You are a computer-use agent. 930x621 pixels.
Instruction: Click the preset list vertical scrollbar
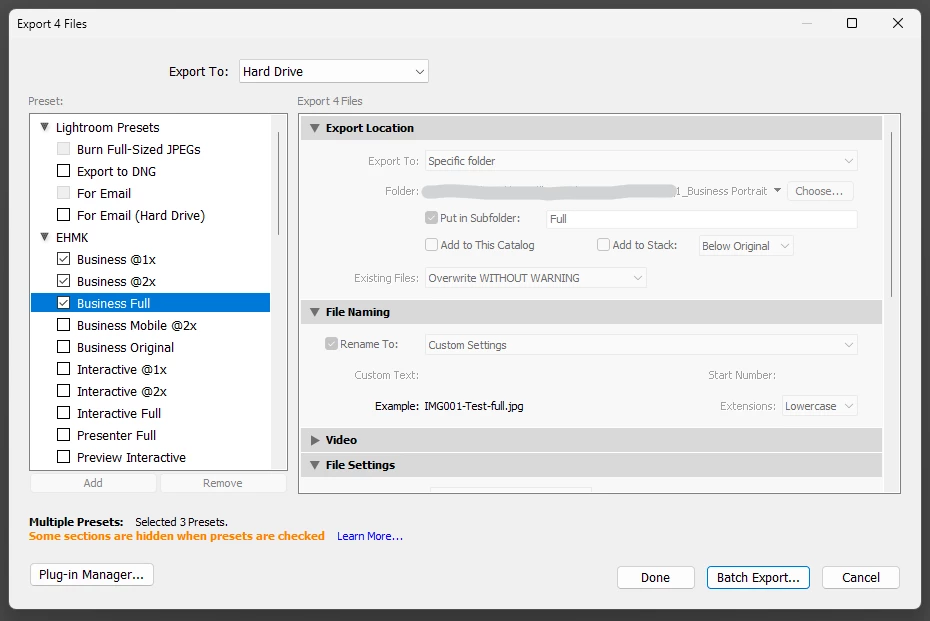click(279, 183)
